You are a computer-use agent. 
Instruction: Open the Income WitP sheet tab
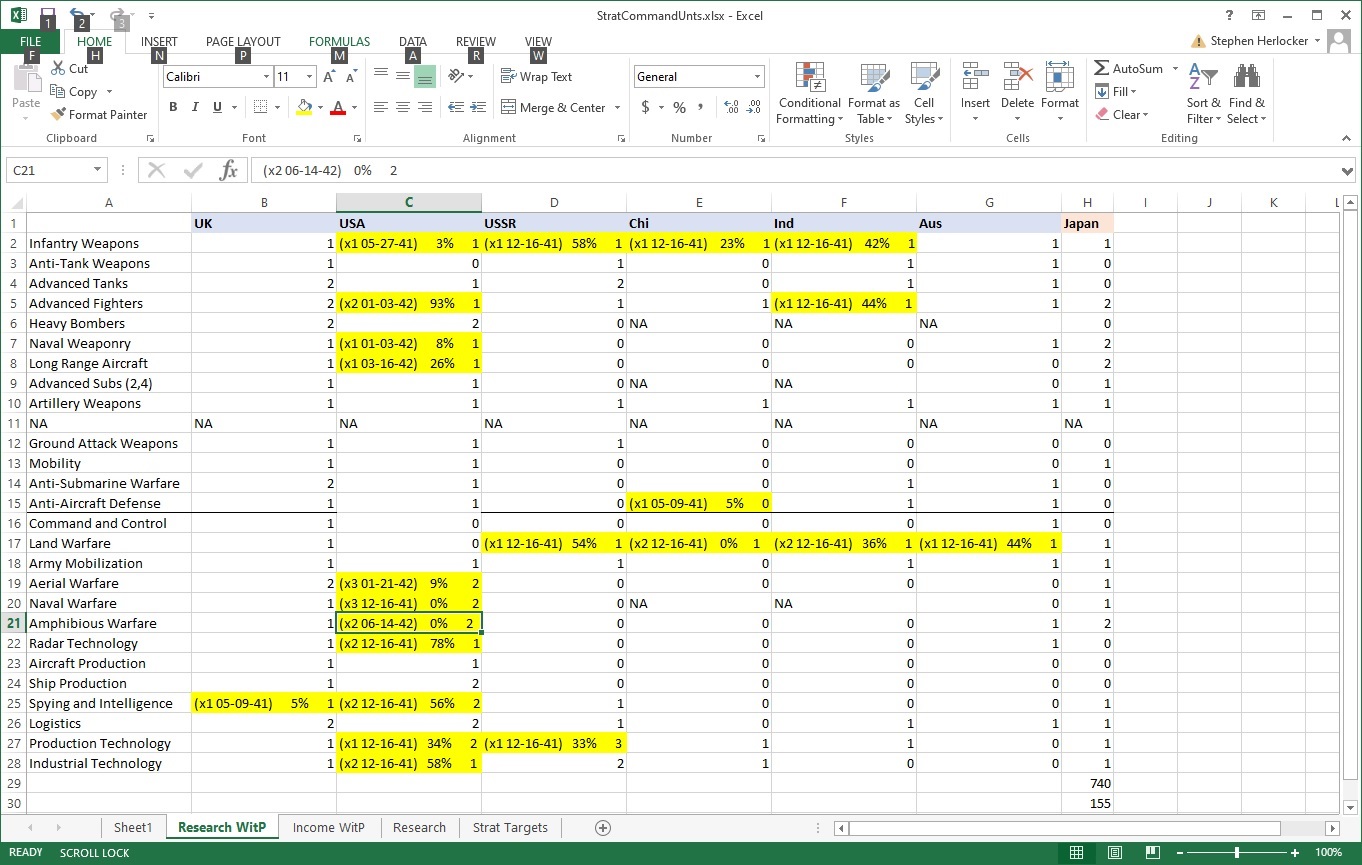329,828
